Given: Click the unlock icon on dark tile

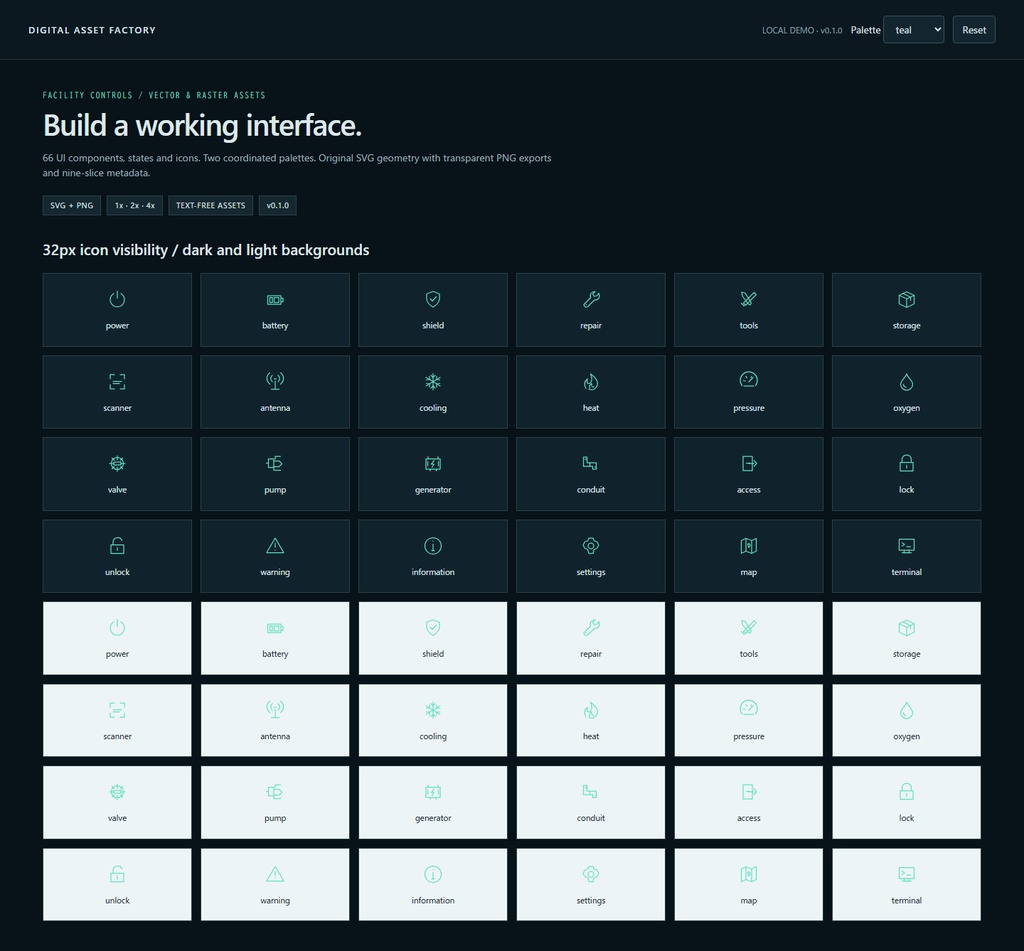Looking at the screenshot, I should 117,545.
